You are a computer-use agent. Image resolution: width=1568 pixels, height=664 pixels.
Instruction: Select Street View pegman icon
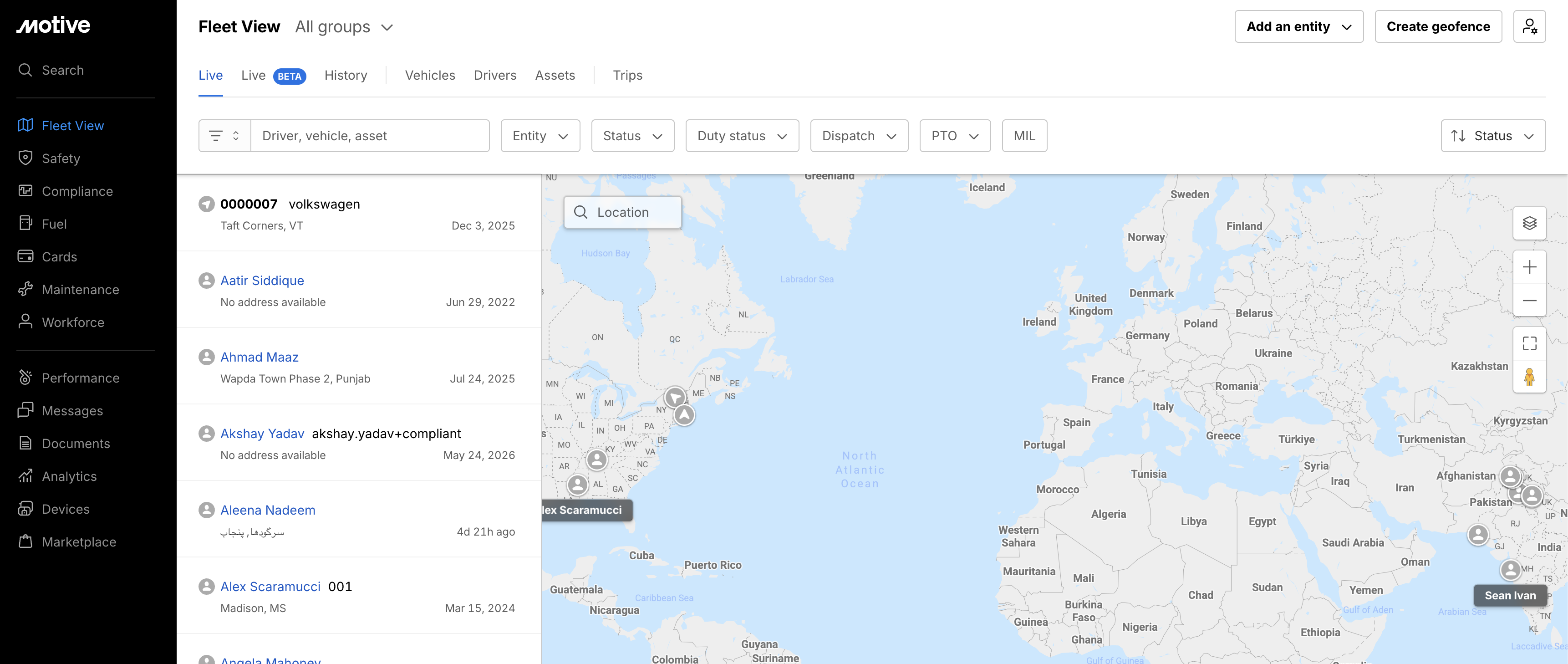pos(1529,377)
